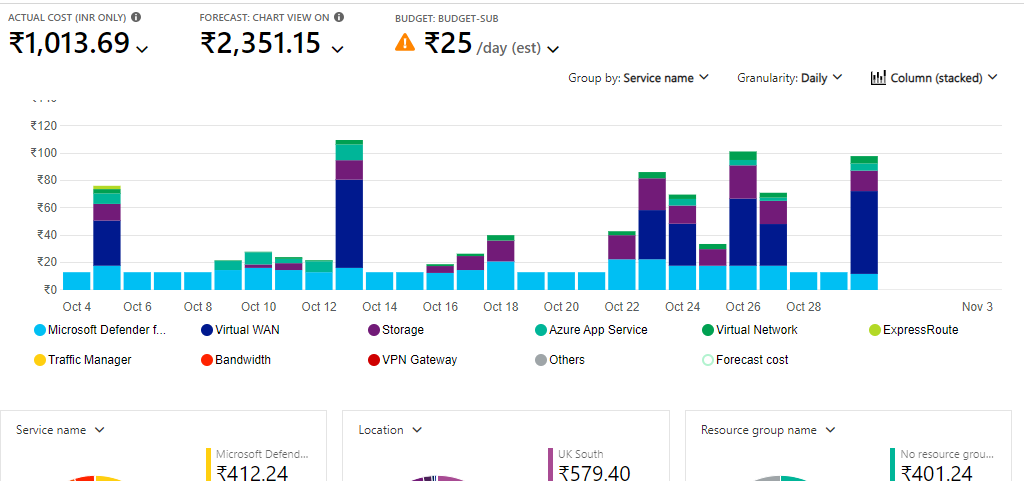1024x481 pixels.
Task: Click the Oct 14 x-axis label
Action: (379, 307)
